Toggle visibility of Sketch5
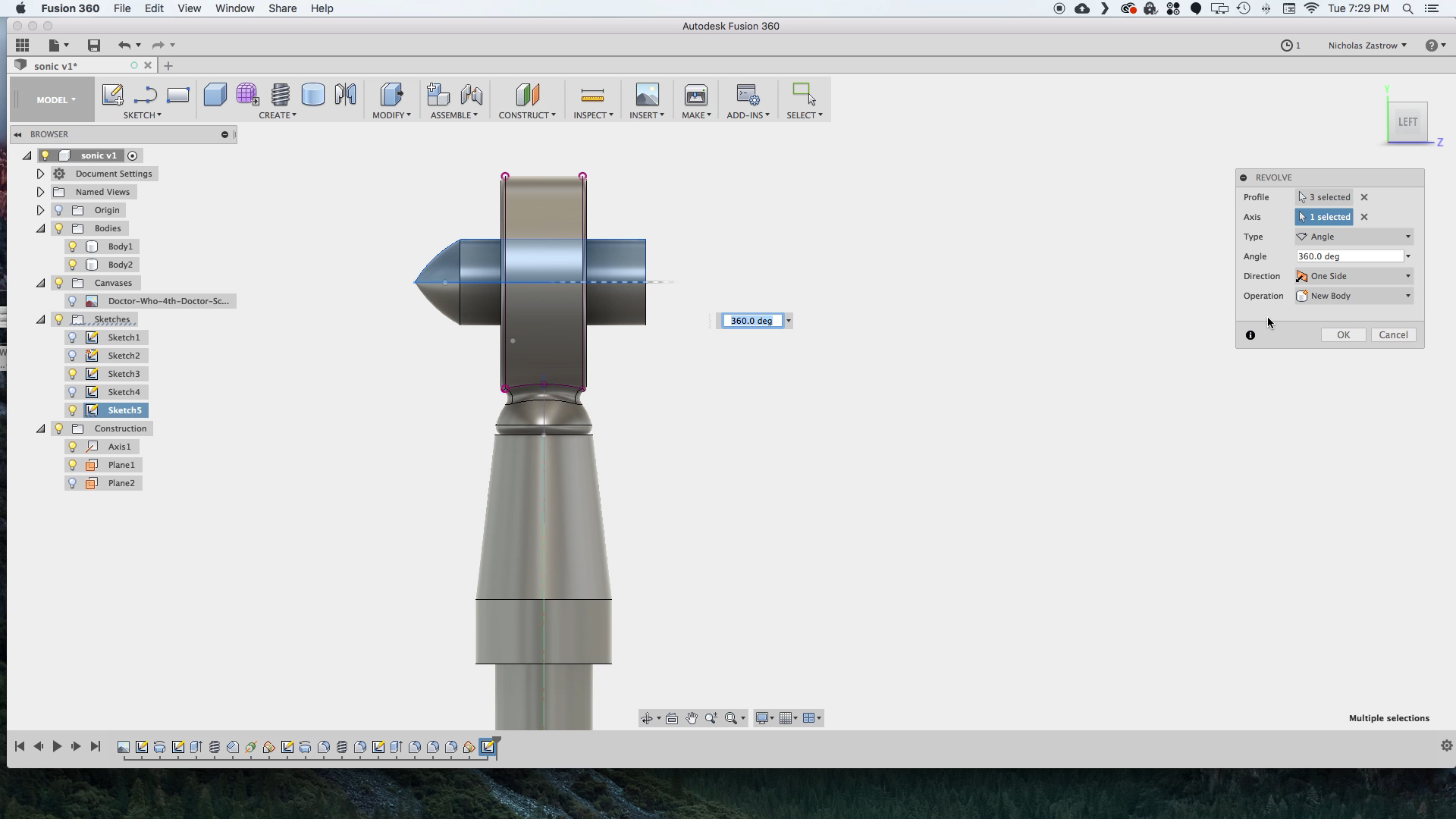The width and height of the screenshot is (1456, 819). tap(73, 409)
